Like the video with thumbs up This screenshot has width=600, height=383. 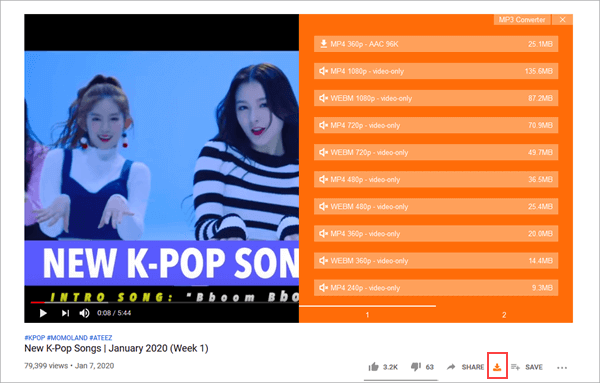pyautogui.click(x=373, y=367)
